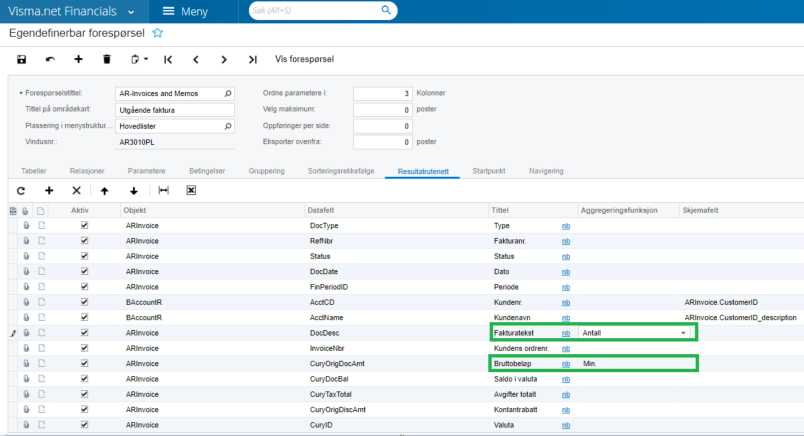Viewport: 804px width, 436px height.
Task: Click the Vis forespørsel button
Action: (x=303, y=60)
